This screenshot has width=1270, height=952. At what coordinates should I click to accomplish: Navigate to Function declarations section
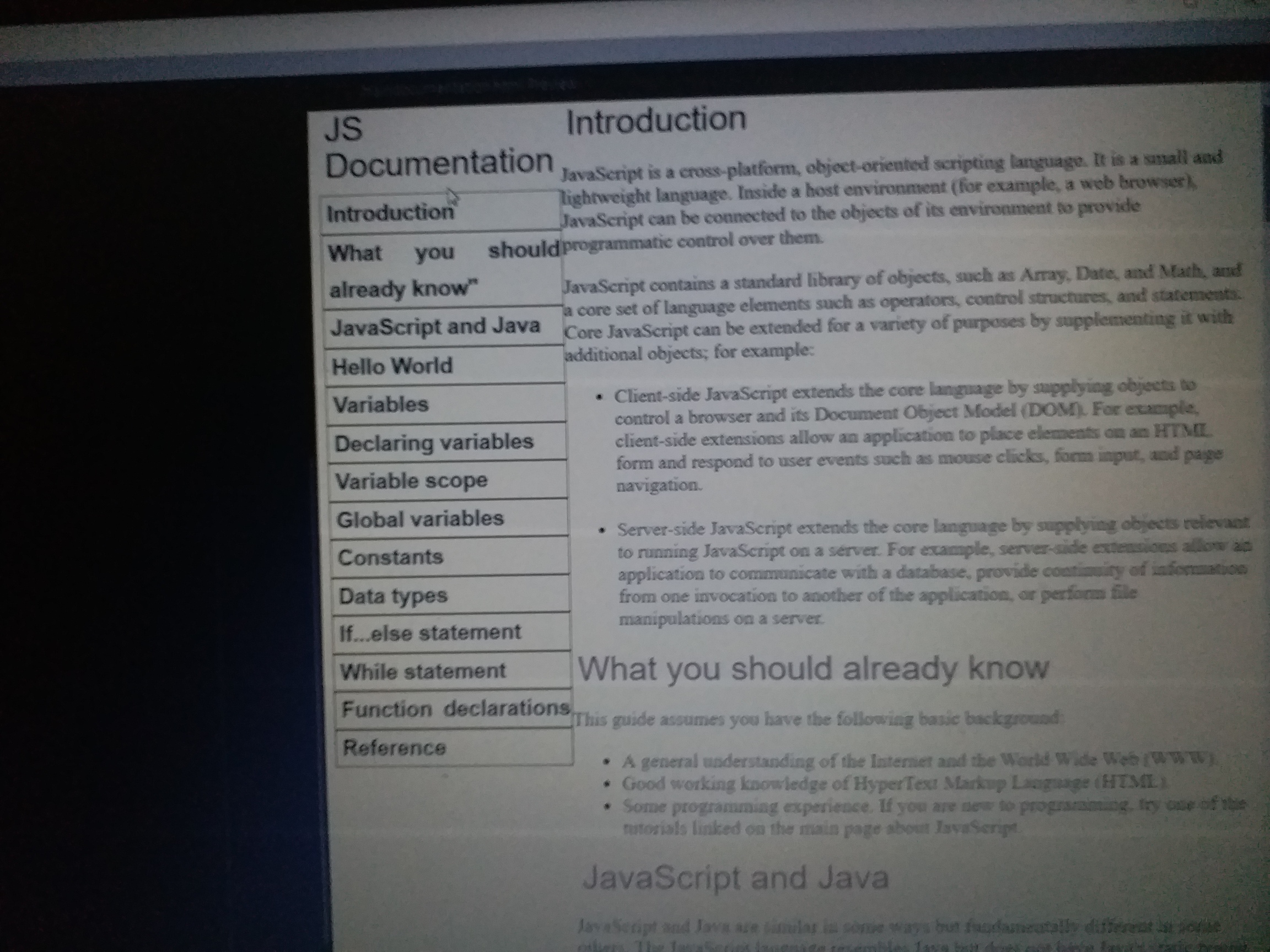tap(455, 709)
